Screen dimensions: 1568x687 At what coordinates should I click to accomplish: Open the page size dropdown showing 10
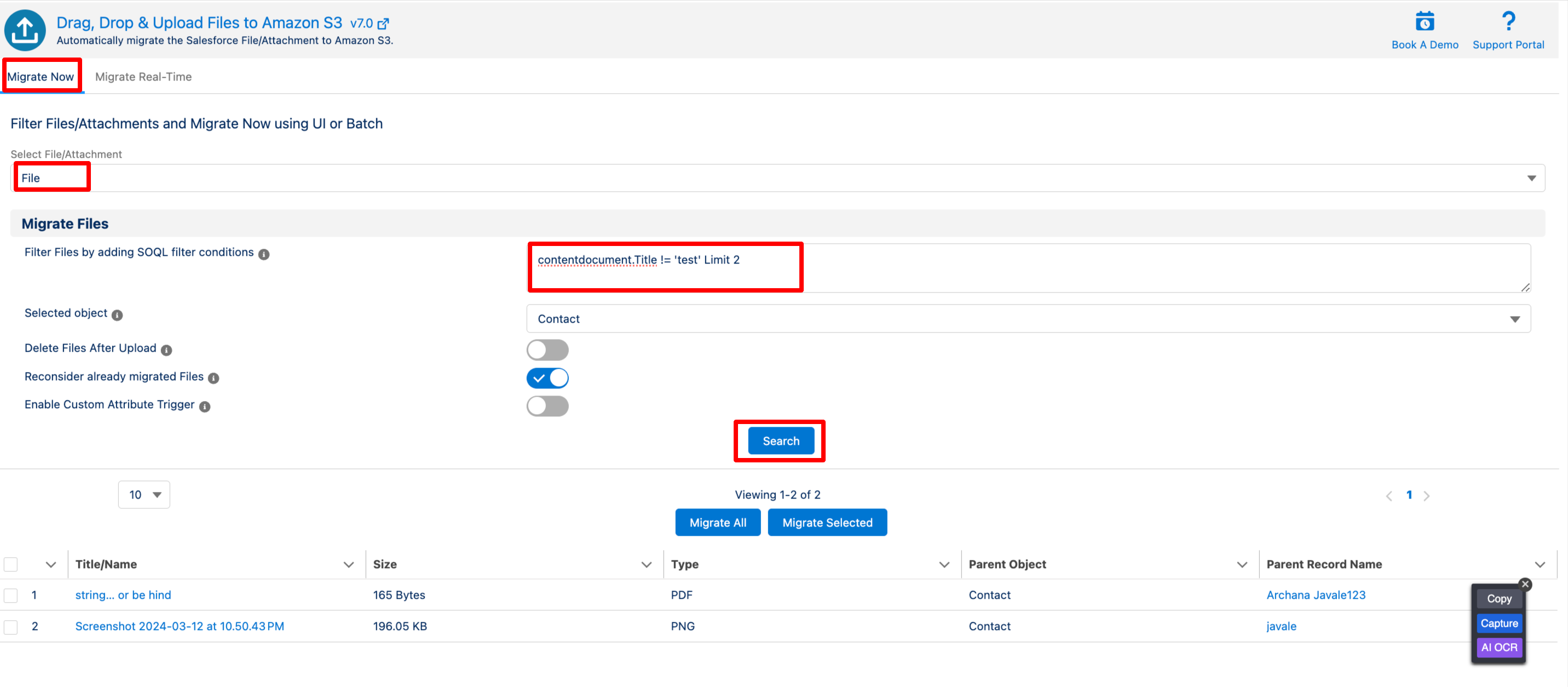coord(144,495)
